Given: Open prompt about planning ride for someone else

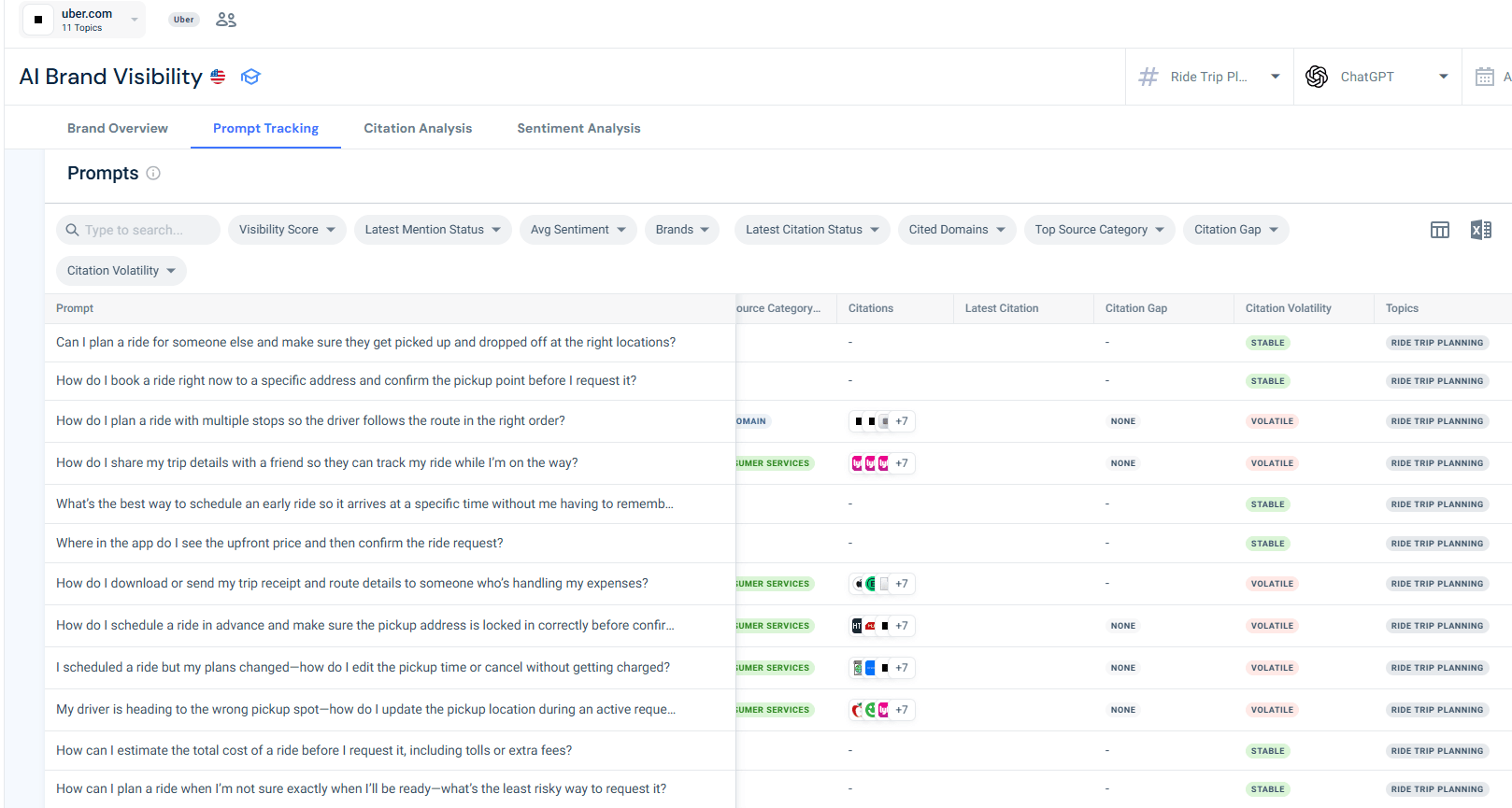Looking at the screenshot, I should pos(365,343).
